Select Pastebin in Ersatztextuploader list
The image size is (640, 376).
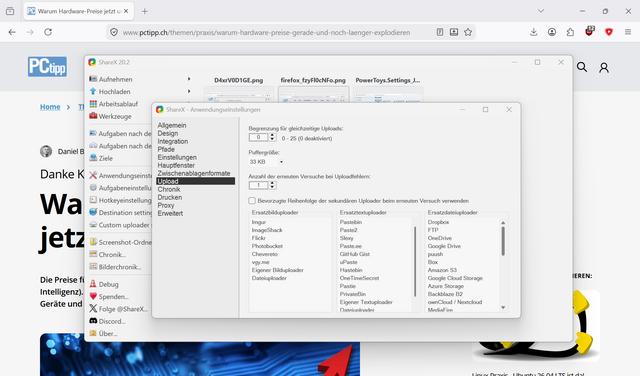351,222
